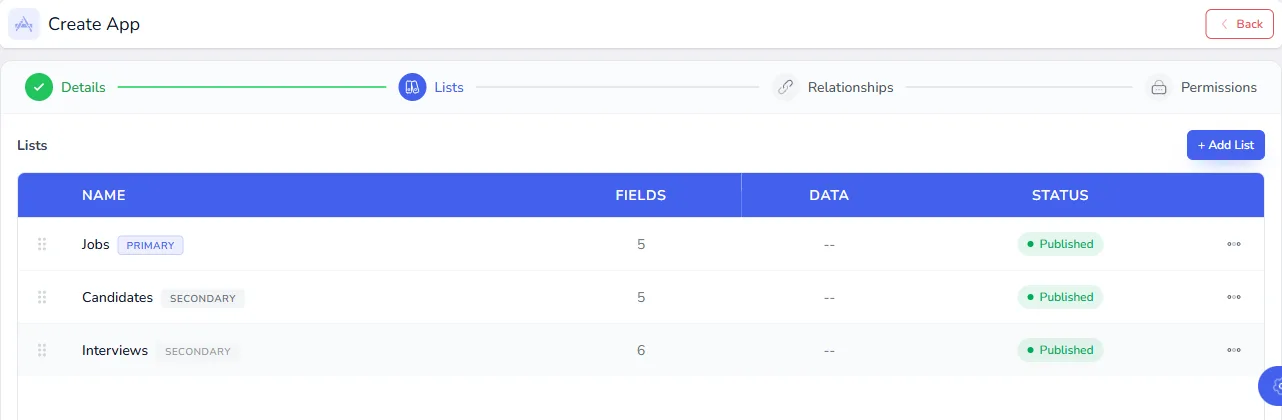This screenshot has width=1282, height=420.
Task: Open the Jobs list
Action: point(95,244)
